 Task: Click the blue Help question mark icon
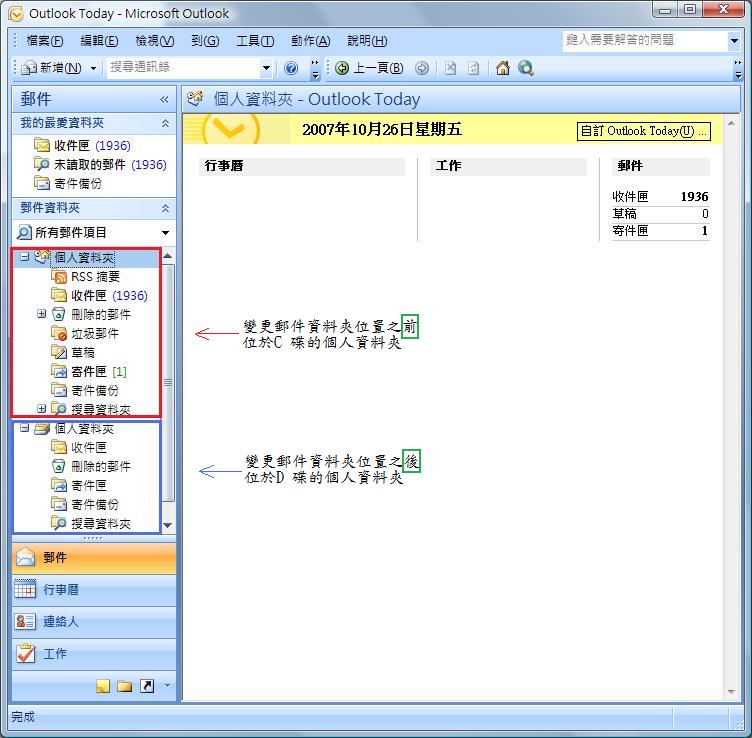point(291,68)
